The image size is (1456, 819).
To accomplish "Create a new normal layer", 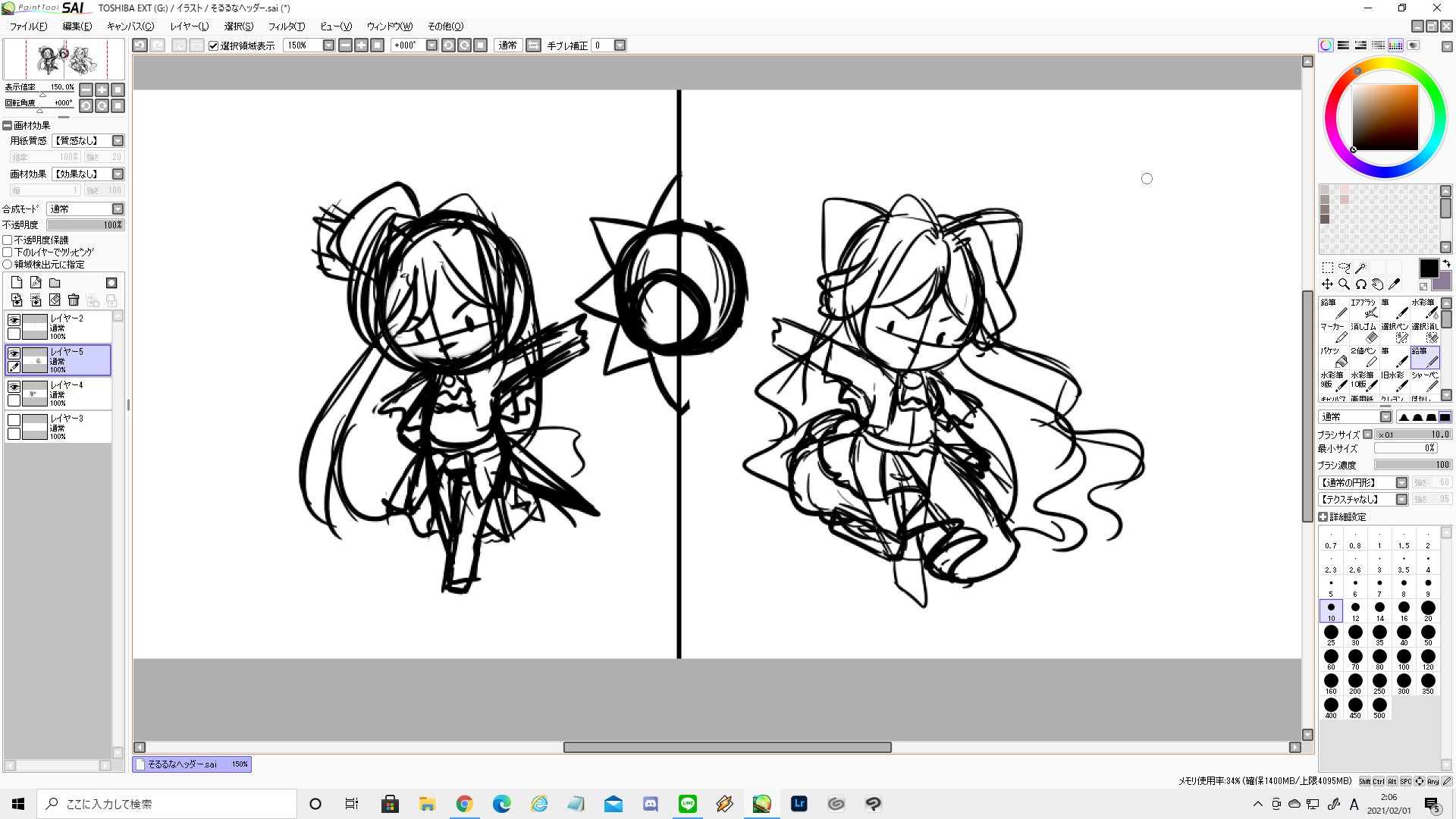I will point(17,283).
